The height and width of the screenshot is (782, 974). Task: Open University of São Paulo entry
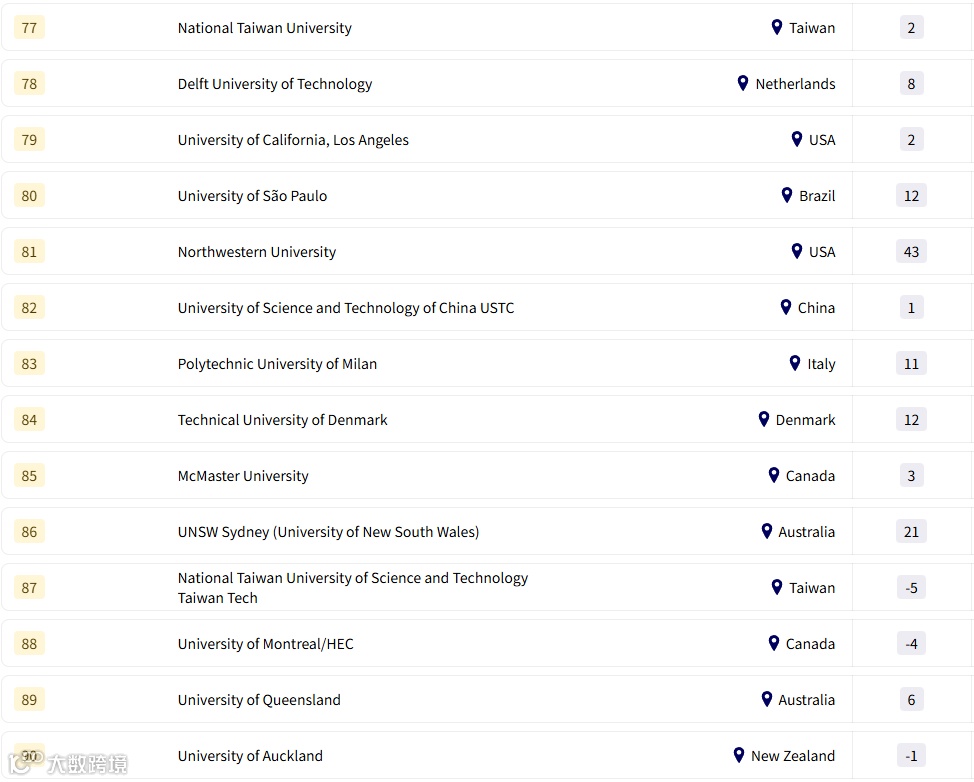252,196
